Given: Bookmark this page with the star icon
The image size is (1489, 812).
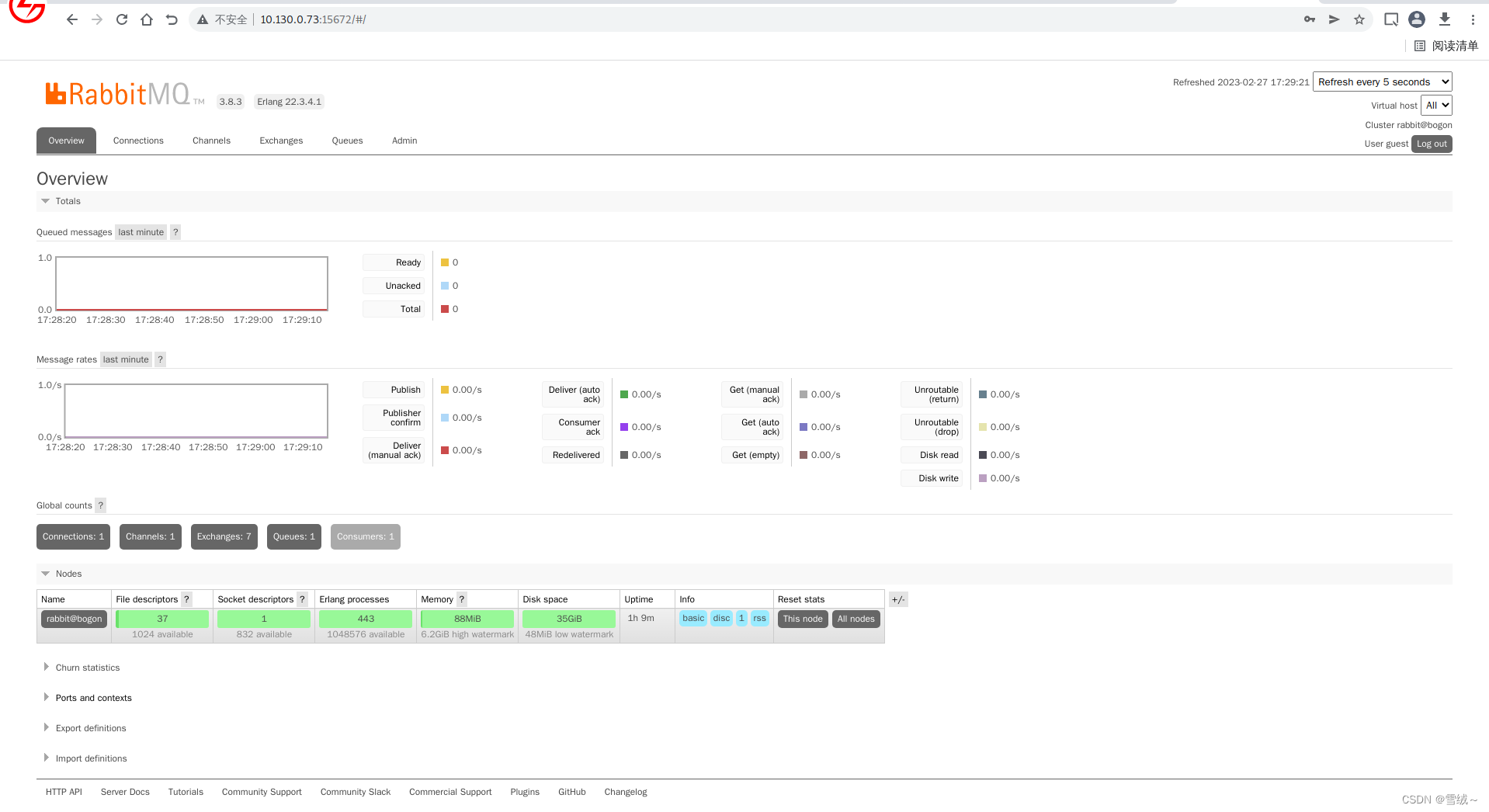Looking at the screenshot, I should (1359, 19).
